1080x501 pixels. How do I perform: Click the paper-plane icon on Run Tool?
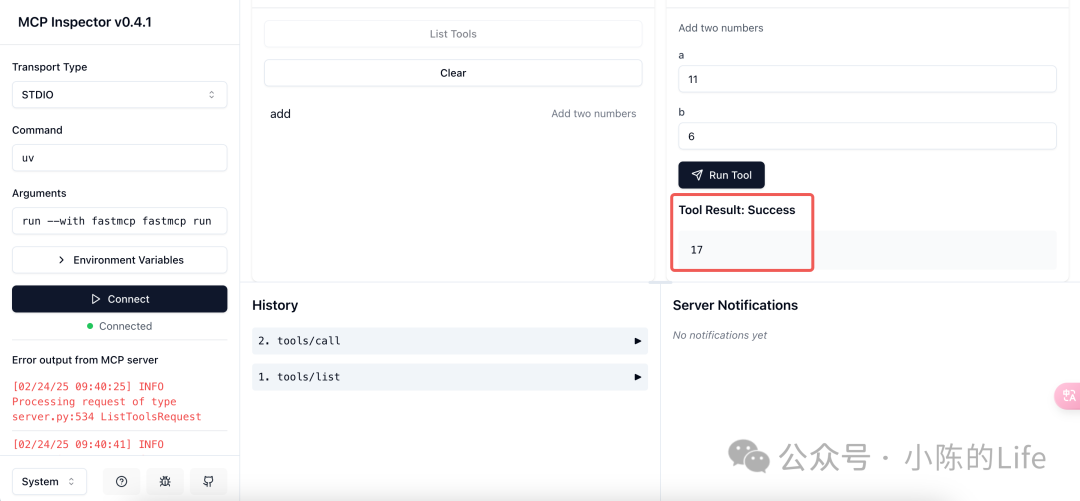coord(697,175)
